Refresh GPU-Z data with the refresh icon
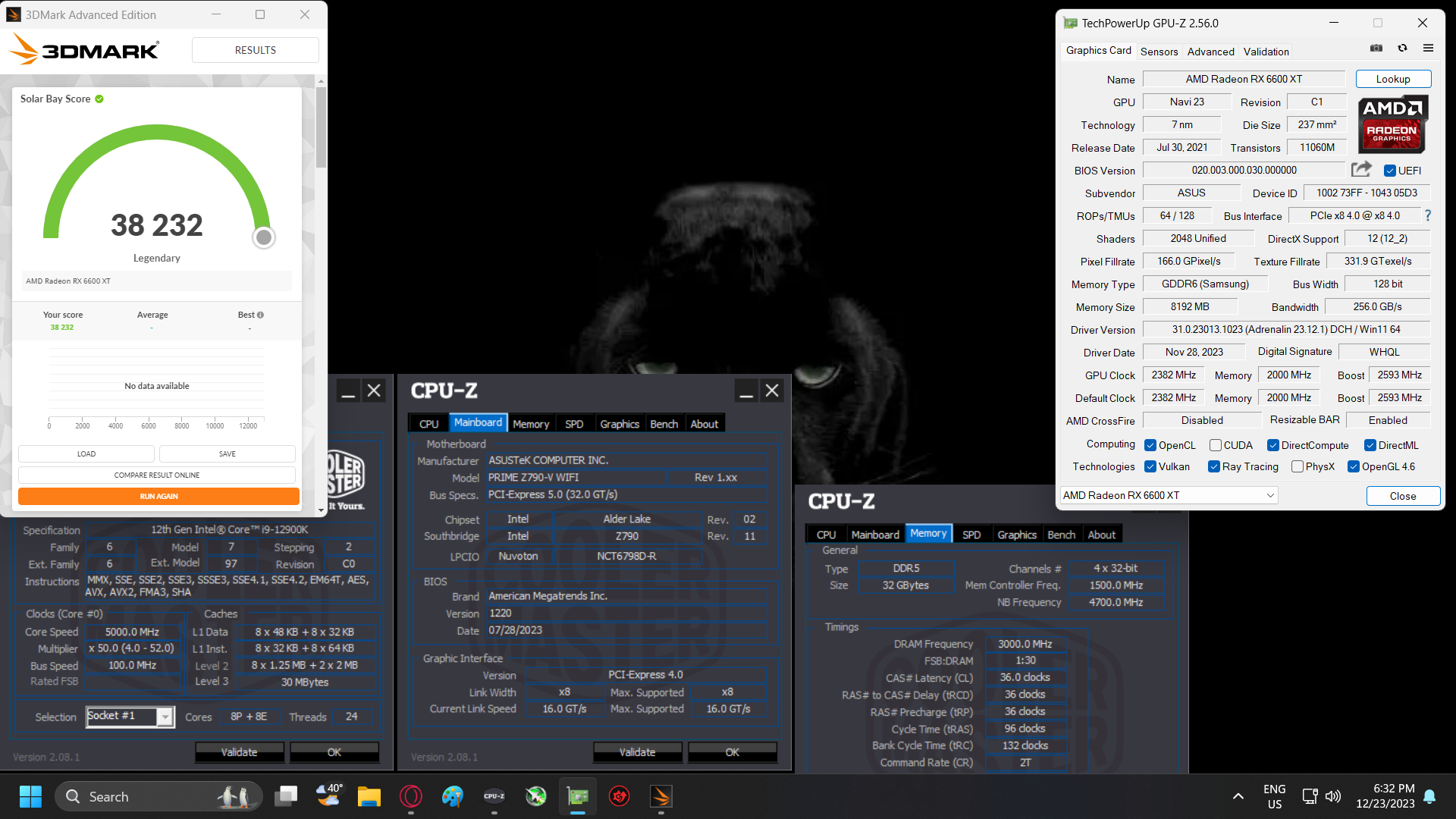 click(x=1402, y=49)
